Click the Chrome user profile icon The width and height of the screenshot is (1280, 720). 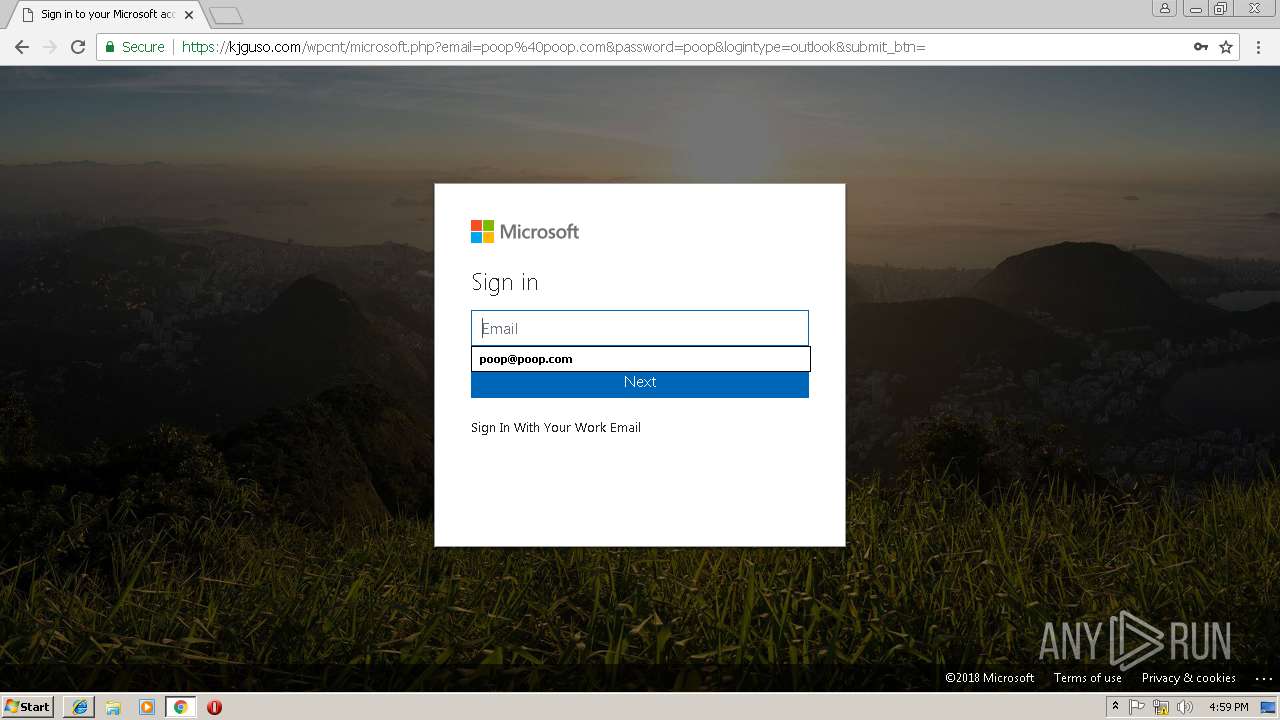coord(1164,8)
